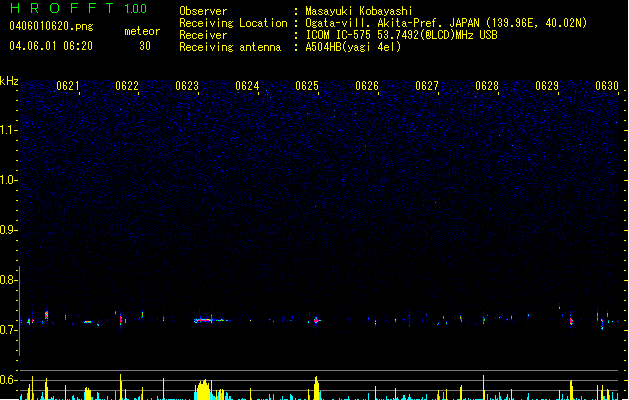Click the 0624 time marker

[247, 86]
